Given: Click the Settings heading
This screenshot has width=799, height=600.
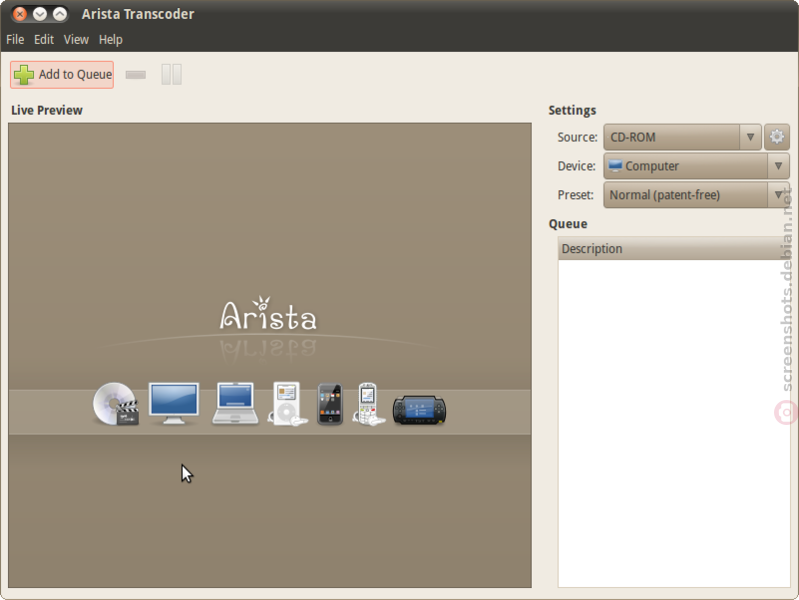Looking at the screenshot, I should coord(572,110).
